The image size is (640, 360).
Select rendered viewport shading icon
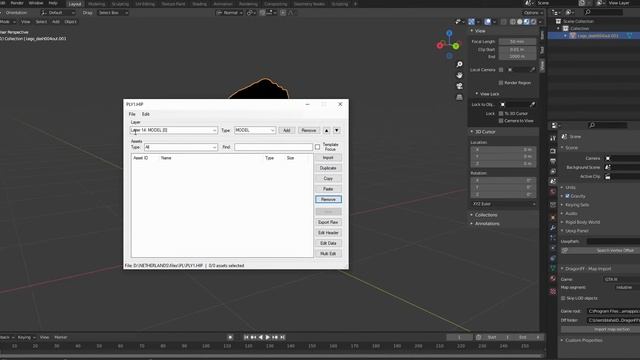pyautogui.click(x=533, y=22)
